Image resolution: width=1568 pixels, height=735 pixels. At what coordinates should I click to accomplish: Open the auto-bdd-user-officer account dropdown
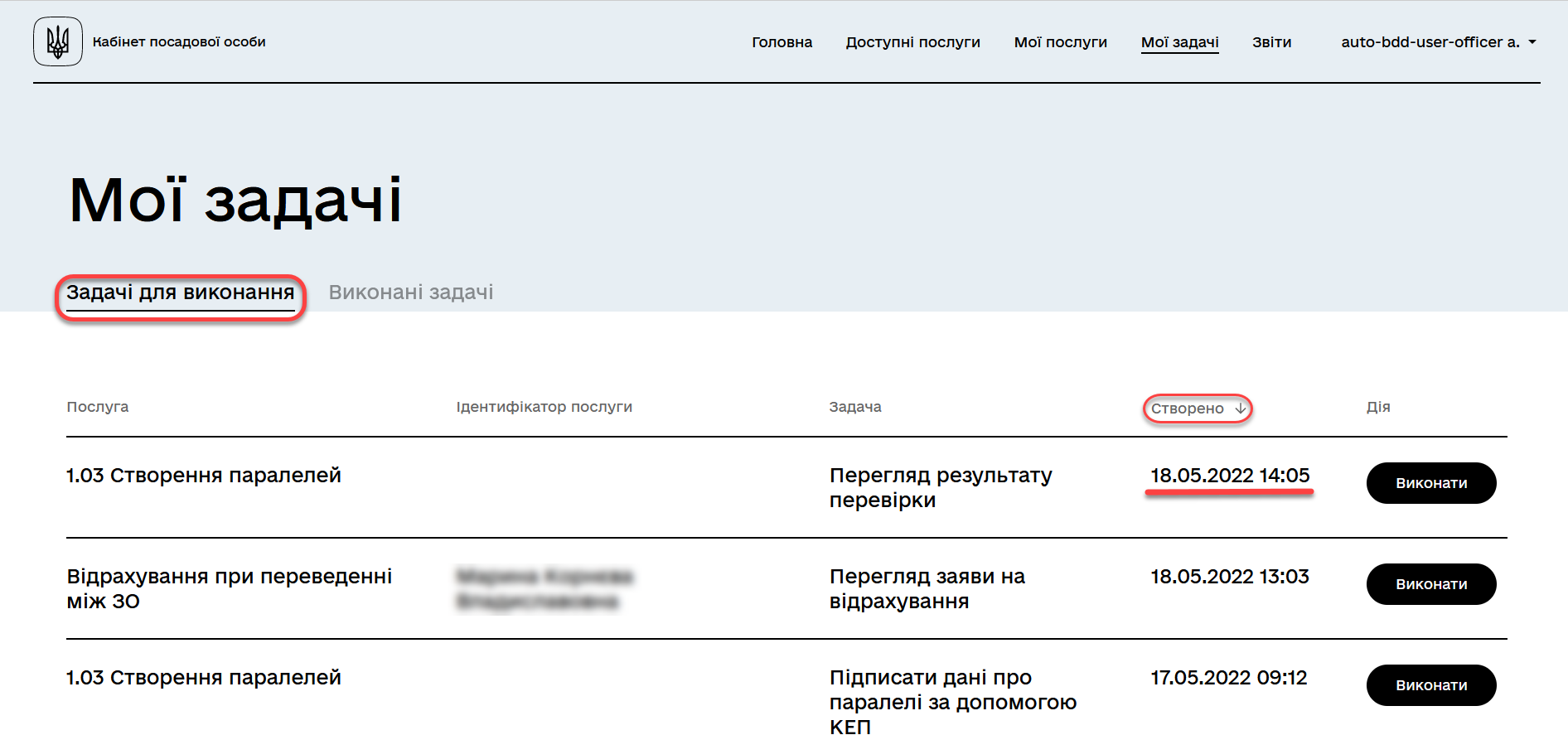tap(1439, 42)
